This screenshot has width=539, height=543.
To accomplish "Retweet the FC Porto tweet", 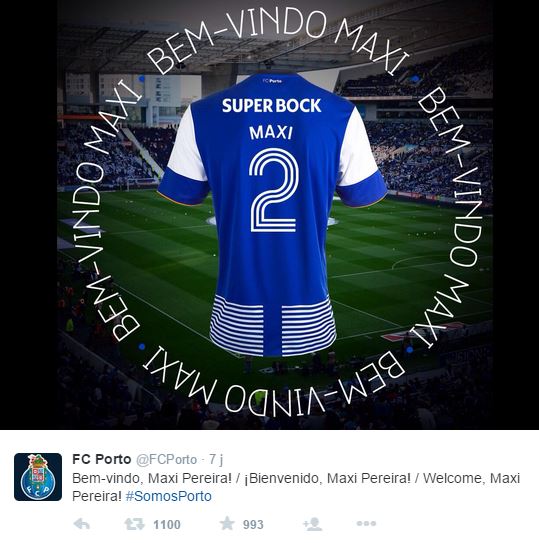I will 134,524.
